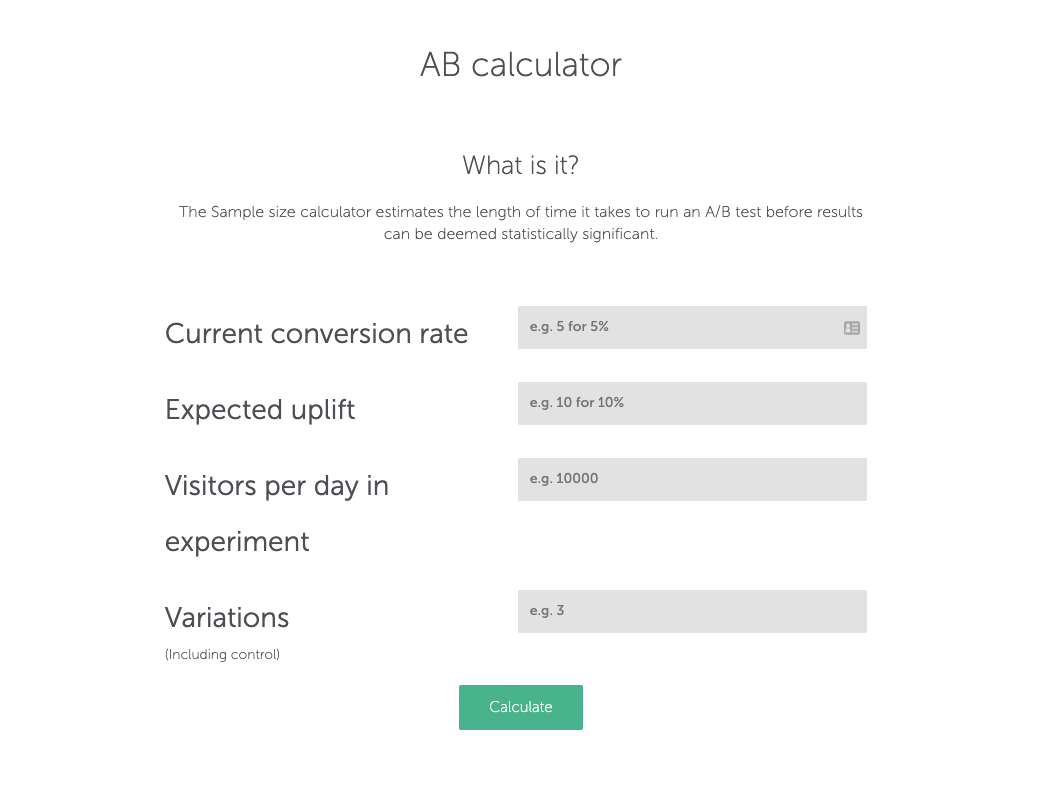This screenshot has height=790, width=1052.
Task: Click the sample size description paragraph
Action: point(520,222)
